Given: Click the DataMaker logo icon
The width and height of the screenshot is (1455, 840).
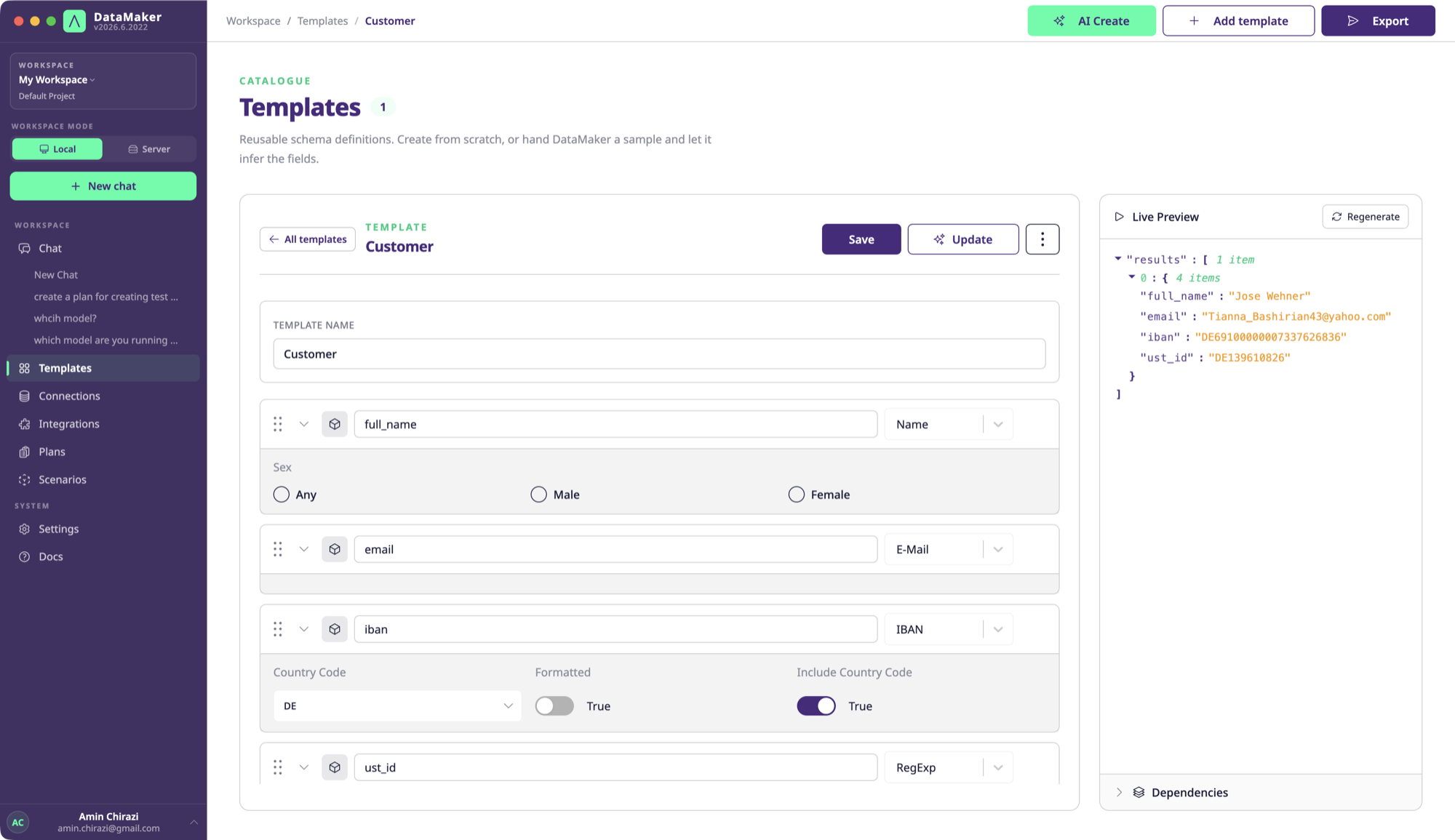Looking at the screenshot, I should (x=74, y=21).
